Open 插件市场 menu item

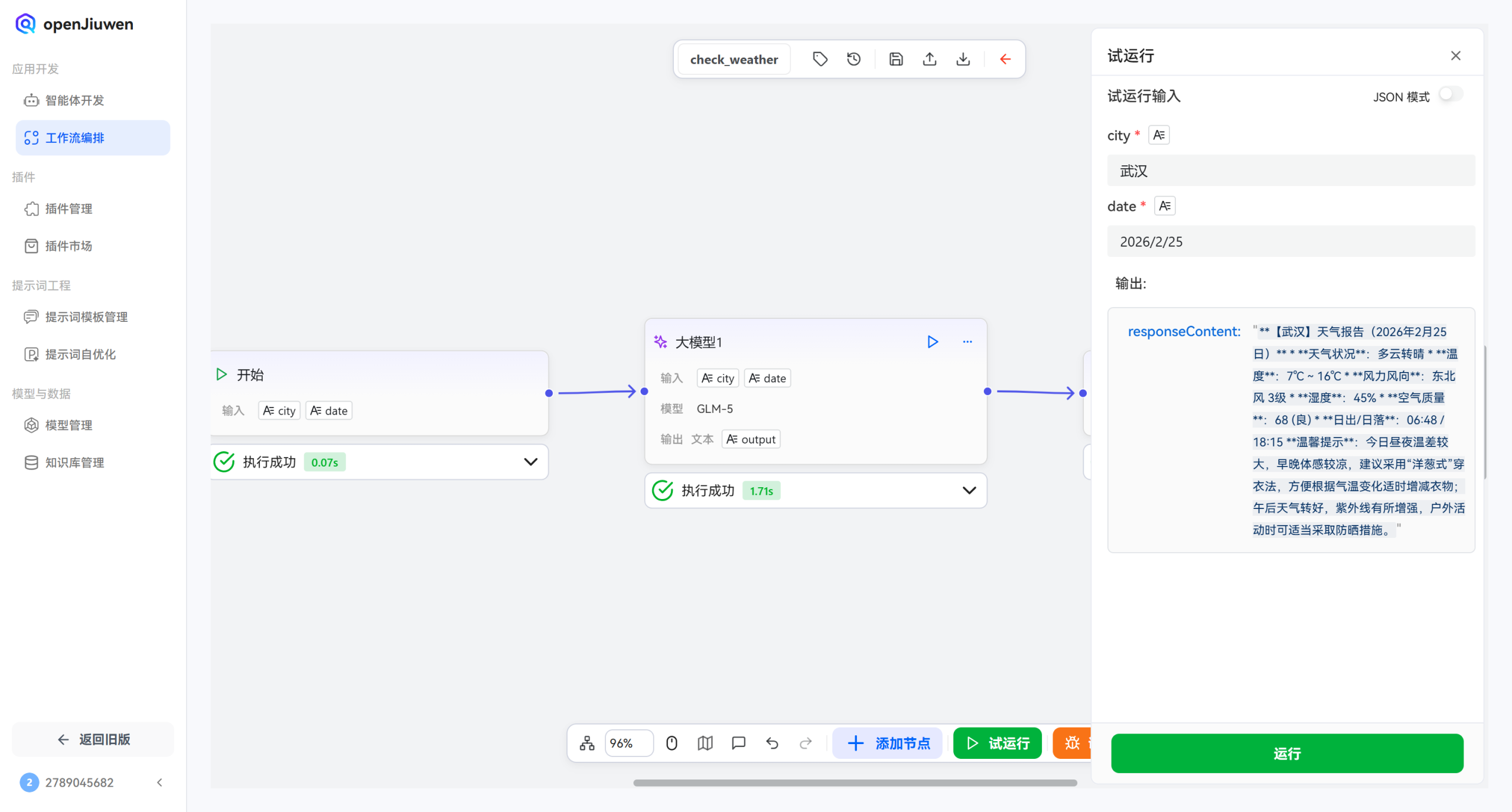click(69, 246)
